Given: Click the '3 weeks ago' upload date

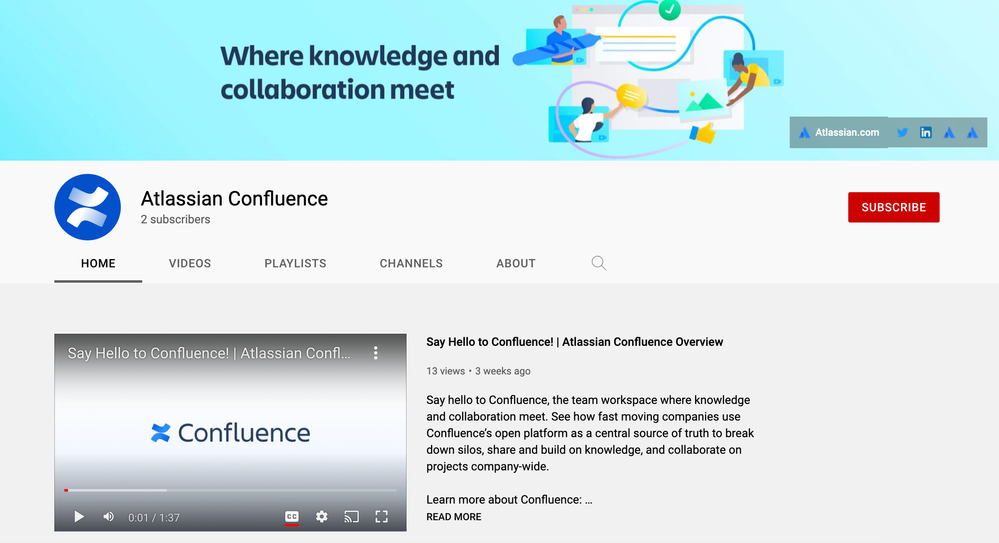Looking at the screenshot, I should tap(503, 371).
